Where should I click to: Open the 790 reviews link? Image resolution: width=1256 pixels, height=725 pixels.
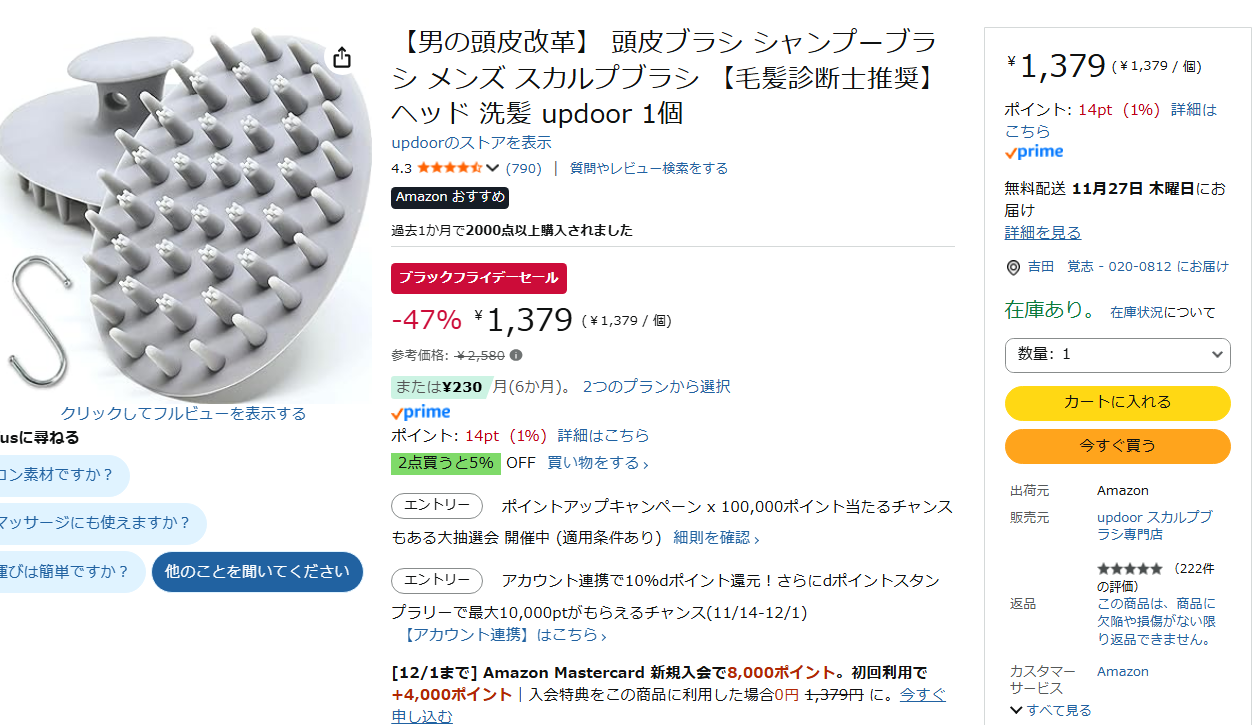[523, 168]
